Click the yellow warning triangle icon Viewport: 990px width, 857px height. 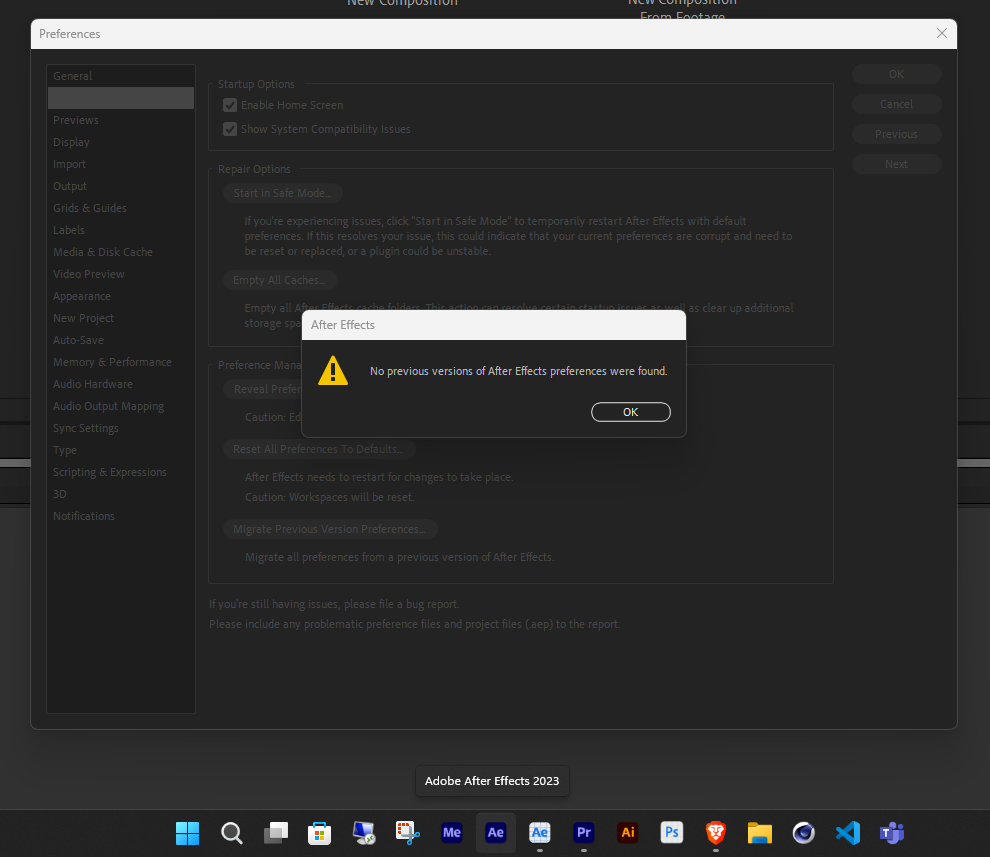click(333, 371)
